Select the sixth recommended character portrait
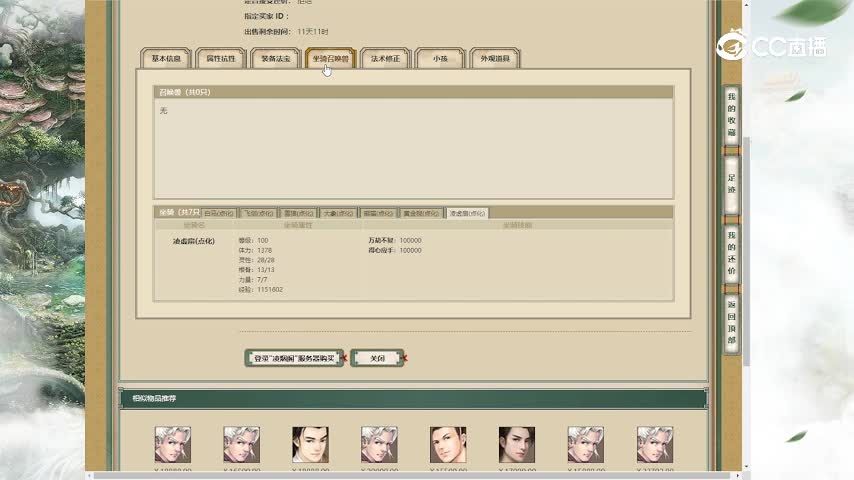Screen dimensions: 854x480 (x=517, y=444)
